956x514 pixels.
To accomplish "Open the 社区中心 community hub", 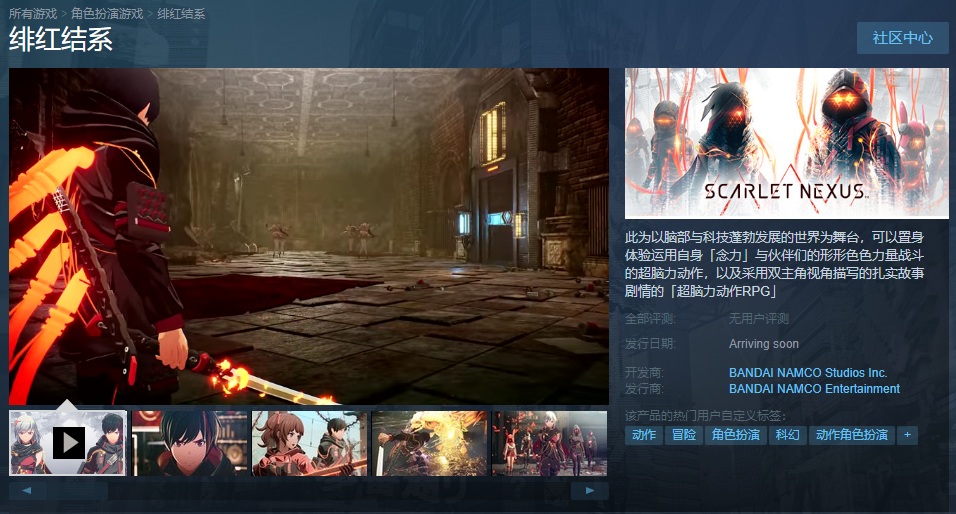I will [902, 38].
